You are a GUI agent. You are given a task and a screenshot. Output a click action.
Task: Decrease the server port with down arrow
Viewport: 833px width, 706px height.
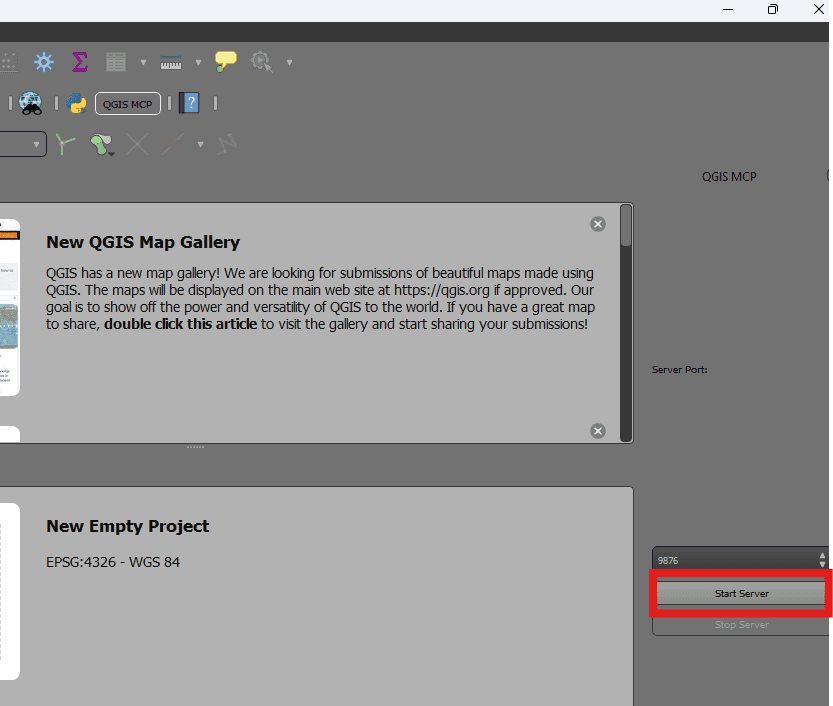pos(822,564)
